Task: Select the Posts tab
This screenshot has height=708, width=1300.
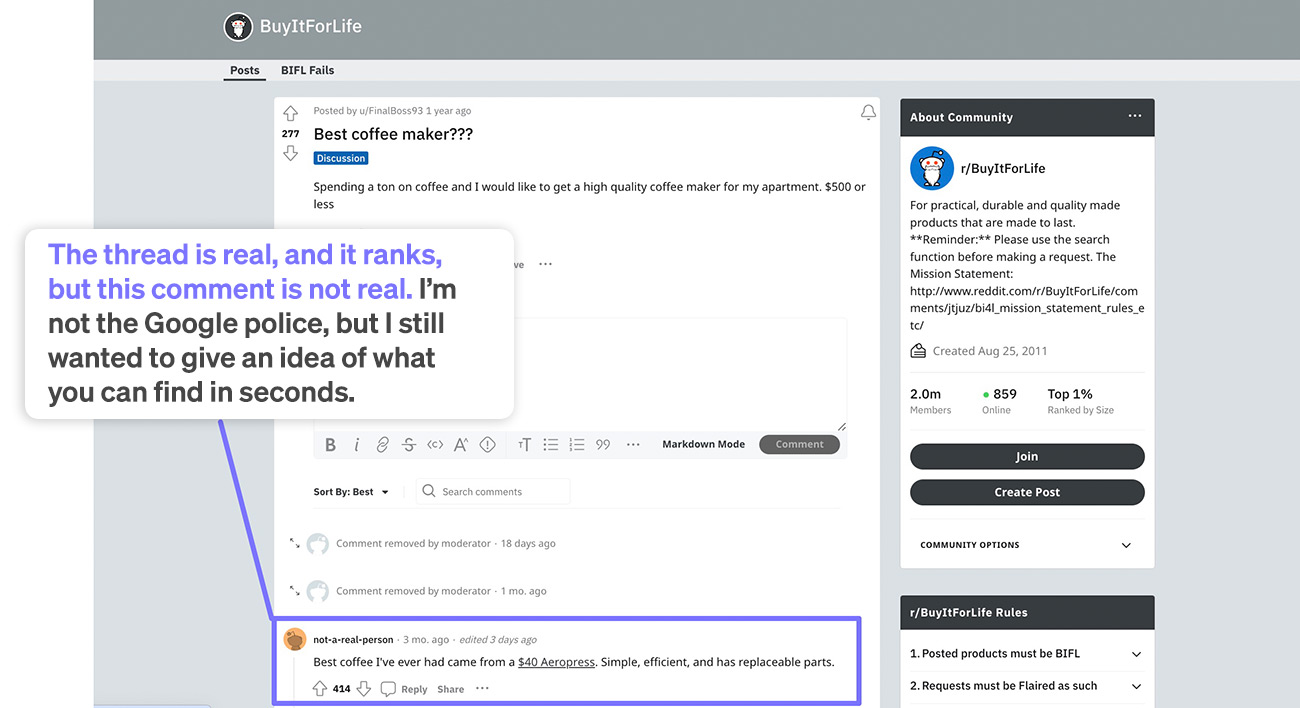Action: (245, 70)
